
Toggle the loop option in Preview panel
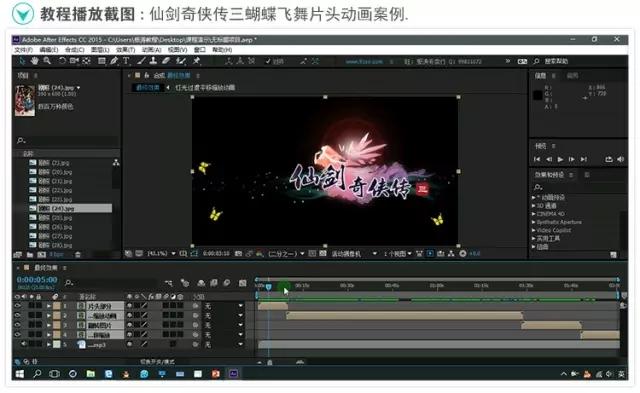[x=609, y=159]
